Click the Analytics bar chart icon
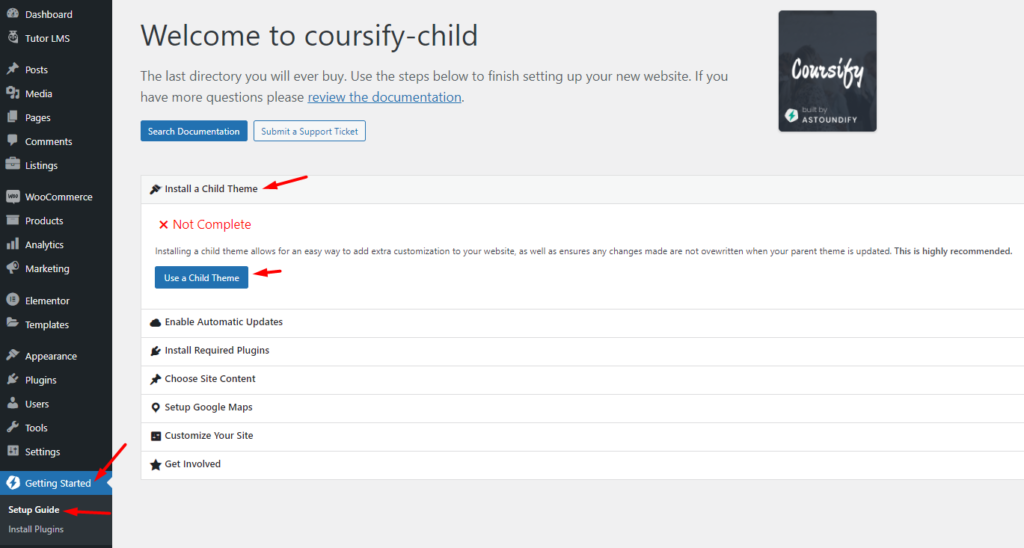 12,244
